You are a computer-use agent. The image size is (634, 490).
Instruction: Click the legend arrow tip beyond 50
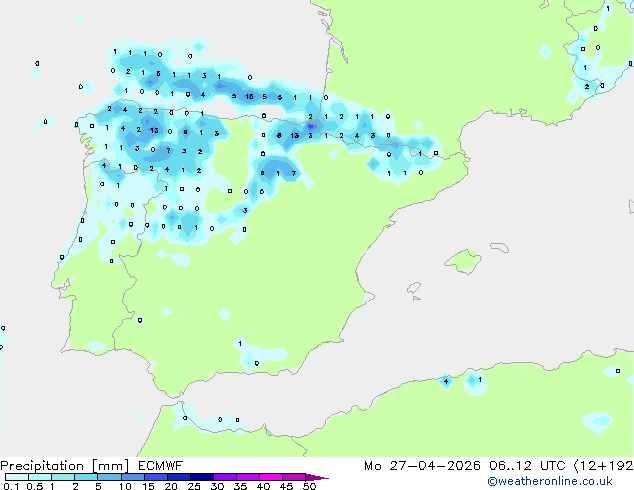coord(318,477)
